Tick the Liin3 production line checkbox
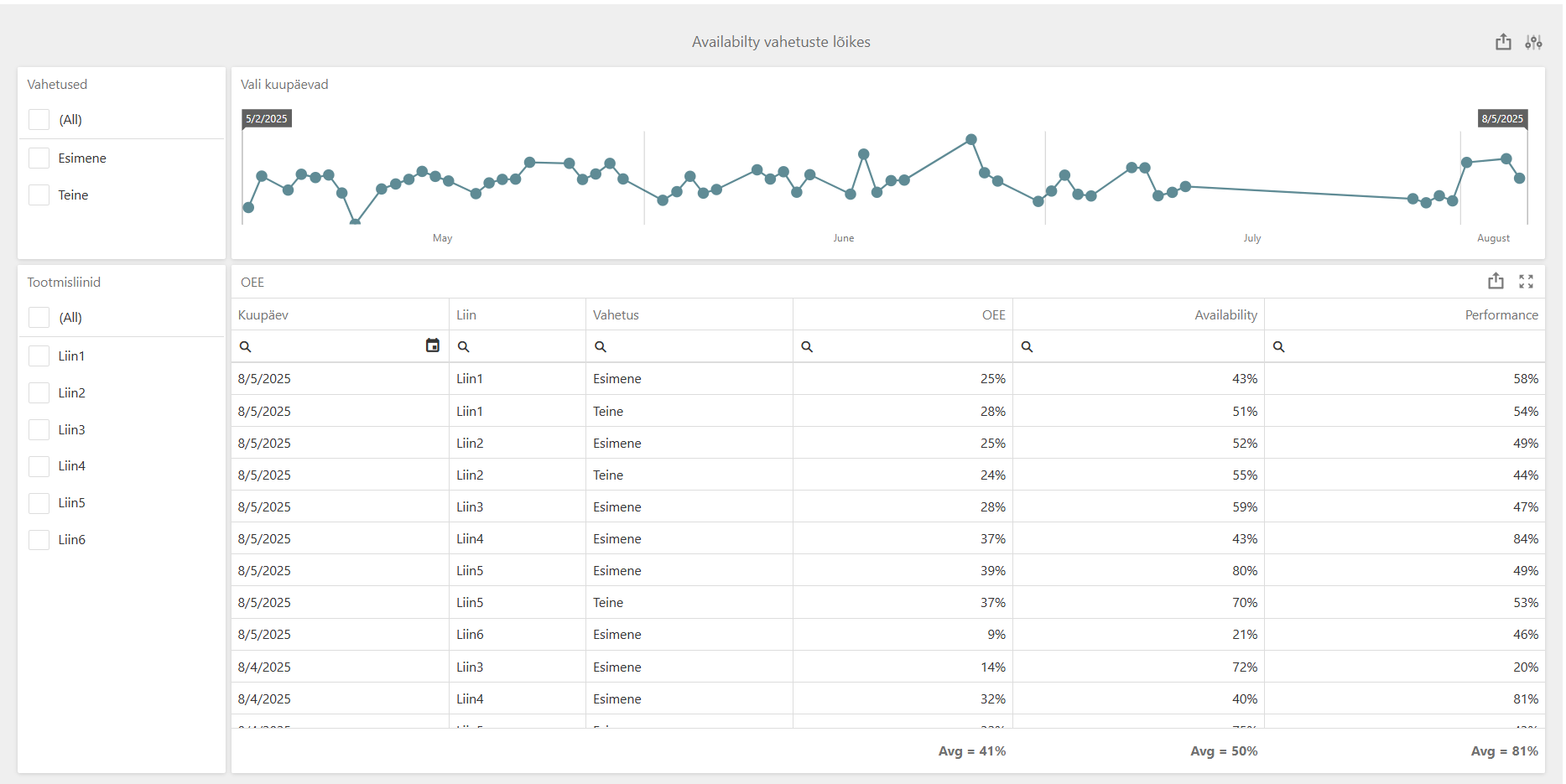The image size is (1566, 784). click(x=39, y=429)
